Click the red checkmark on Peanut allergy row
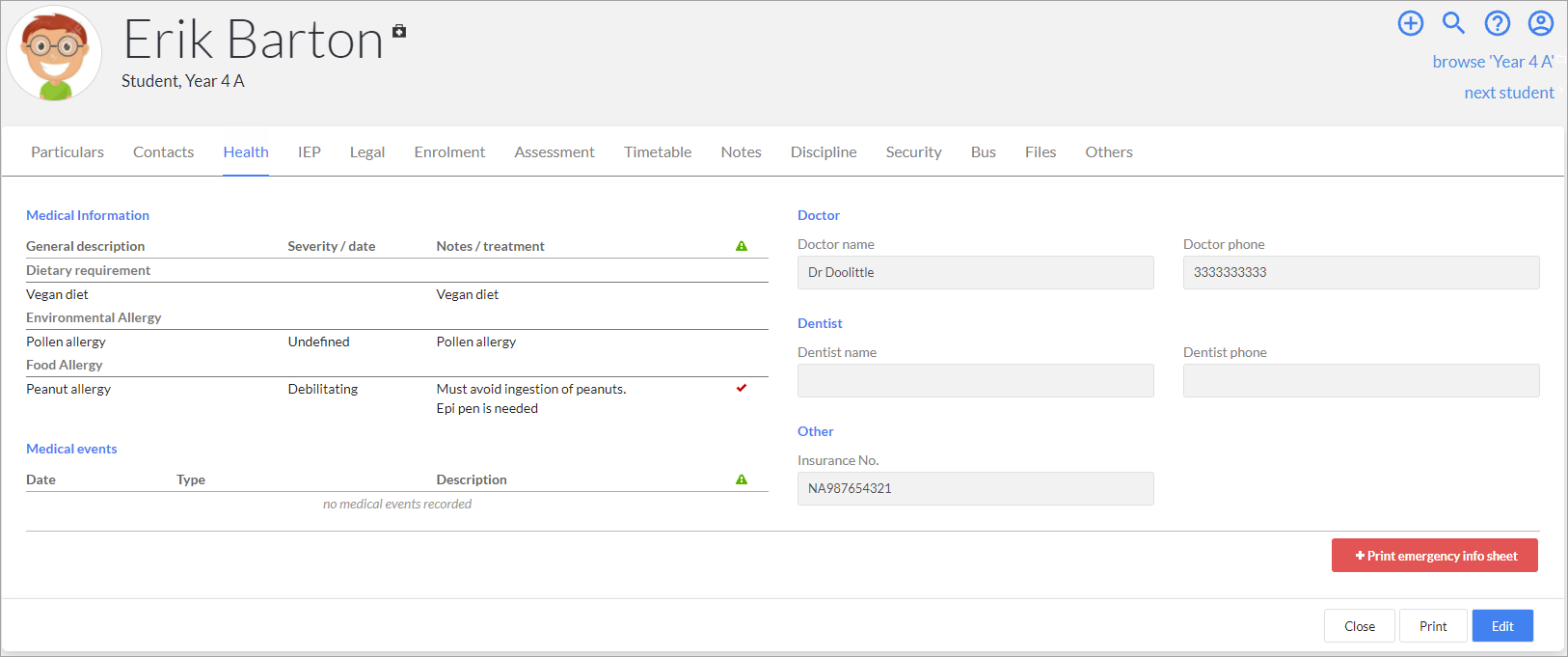The width and height of the screenshot is (1568, 657). (x=742, y=388)
